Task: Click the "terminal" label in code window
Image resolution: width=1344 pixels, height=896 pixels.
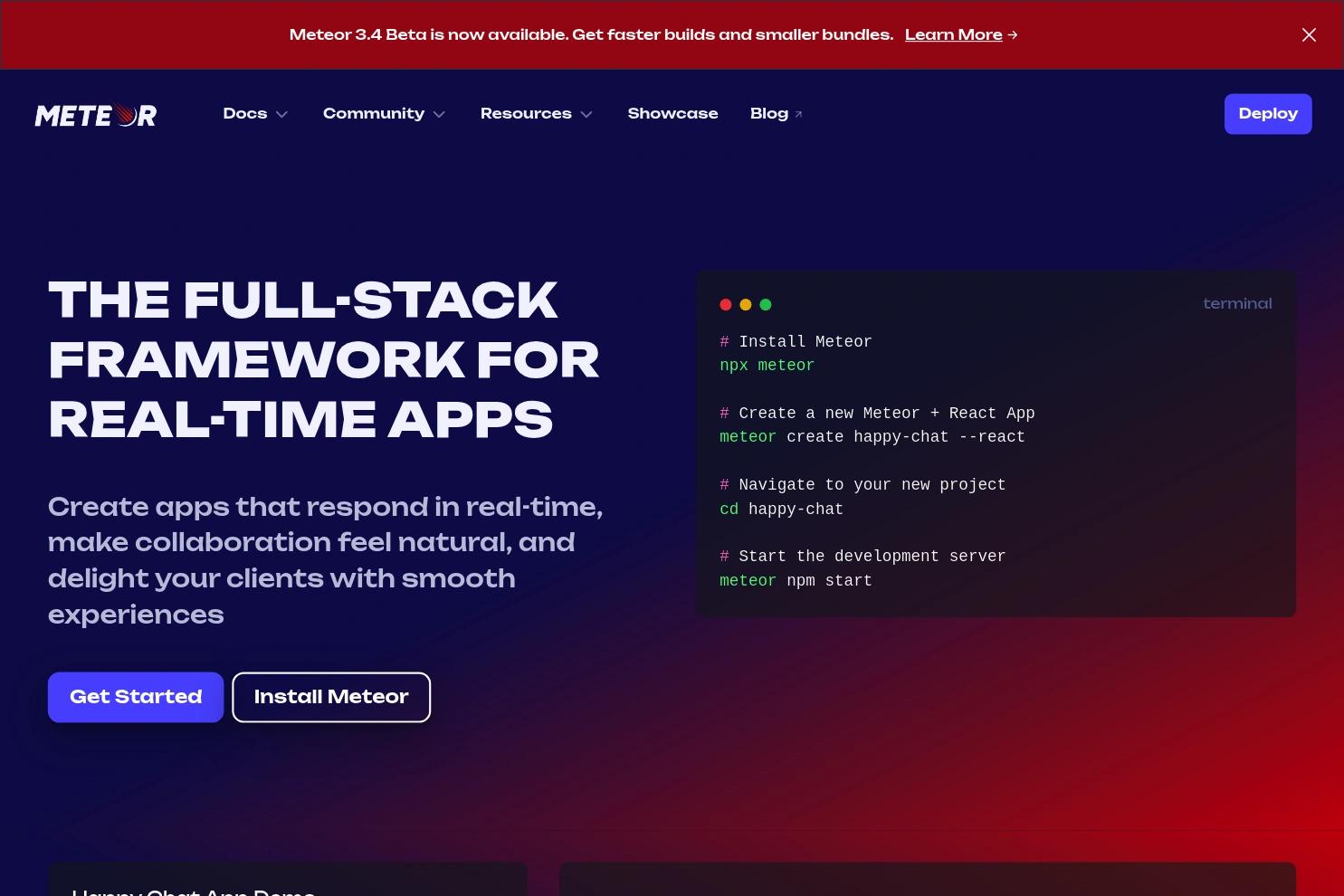Action: click(x=1237, y=304)
